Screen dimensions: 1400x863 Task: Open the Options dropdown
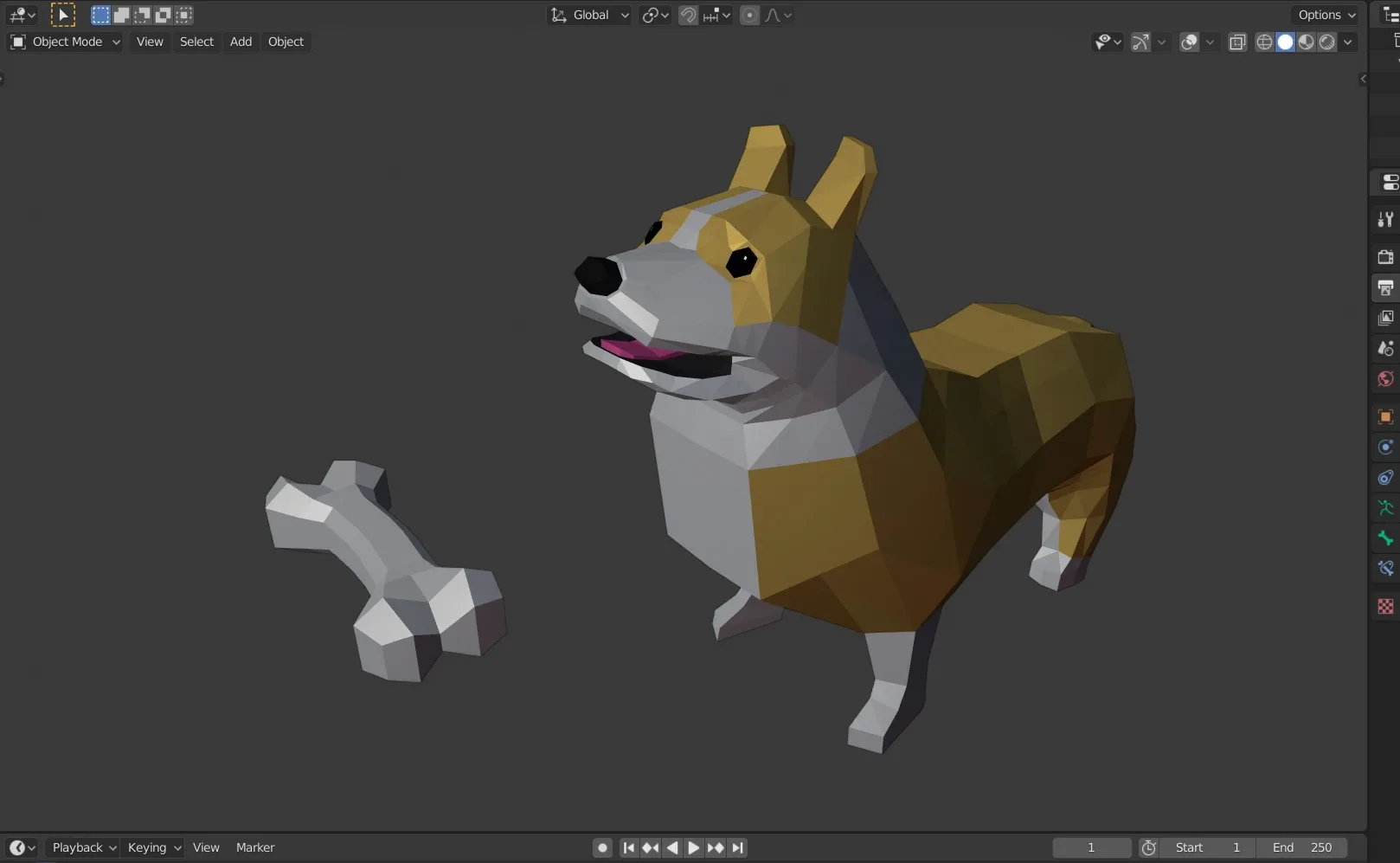(1326, 15)
